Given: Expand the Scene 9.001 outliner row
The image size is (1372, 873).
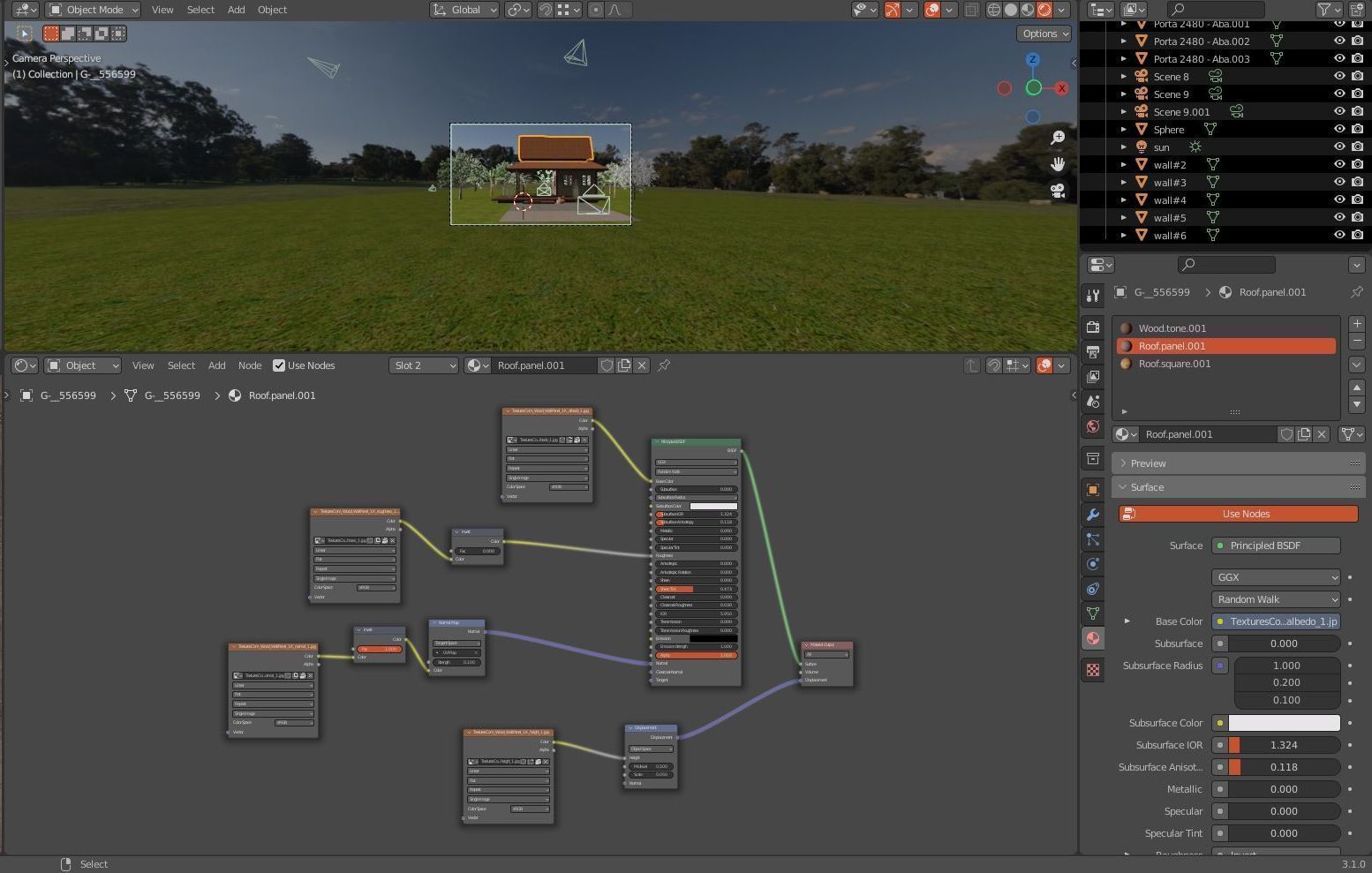Looking at the screenshot, I should pyautogui.click(x=1123, y=112).
